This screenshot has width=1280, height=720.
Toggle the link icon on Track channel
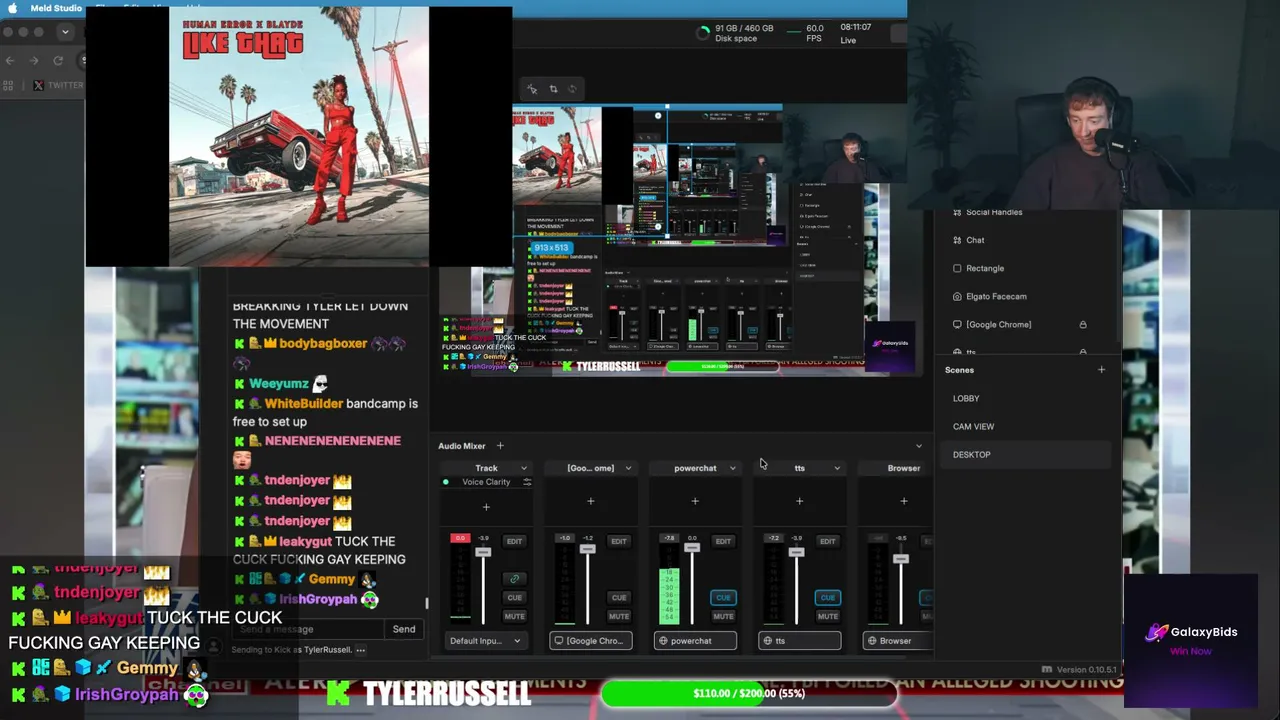click(514, 579)
